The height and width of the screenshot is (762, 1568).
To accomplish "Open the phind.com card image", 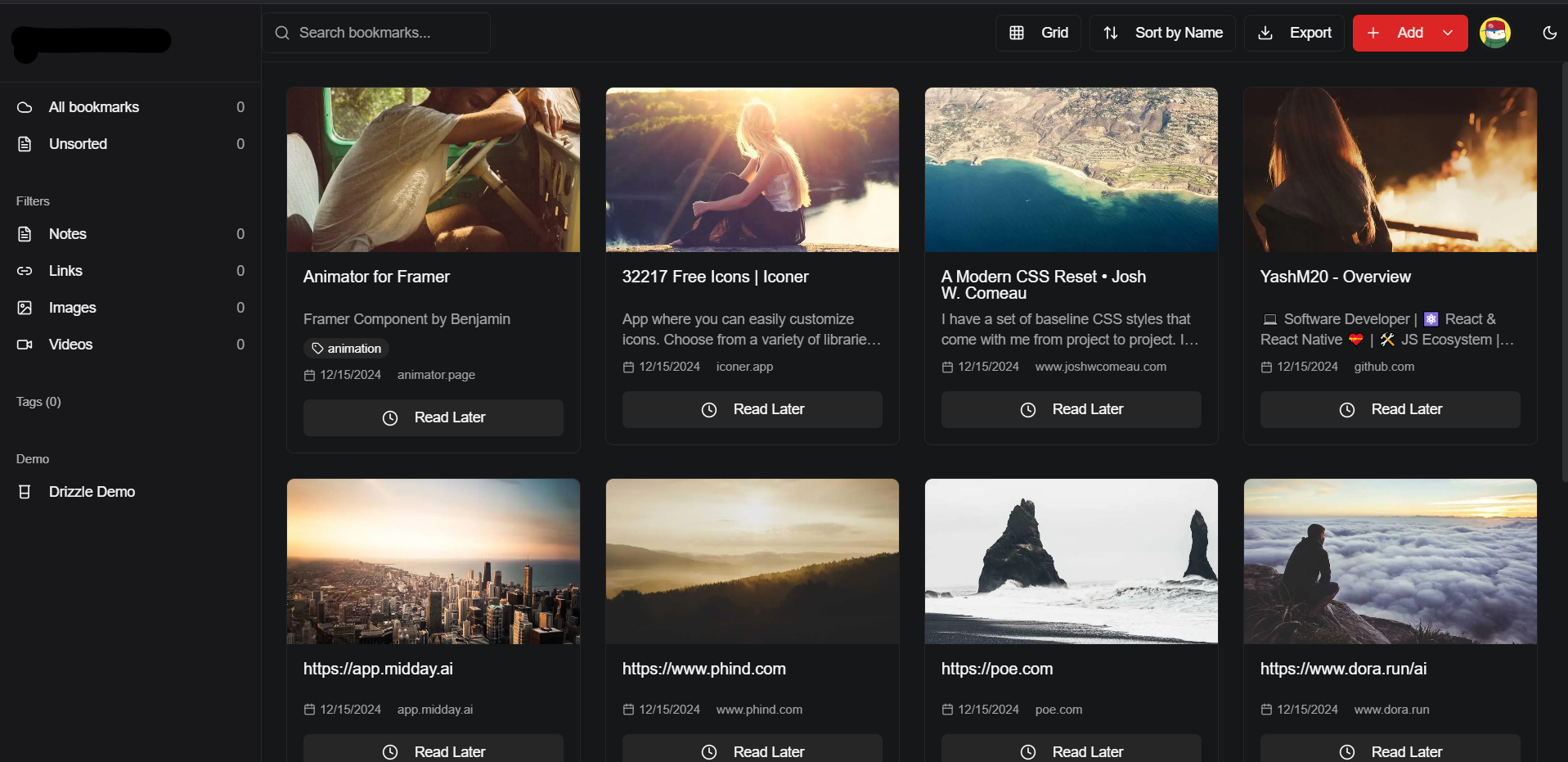I will 753,561.
